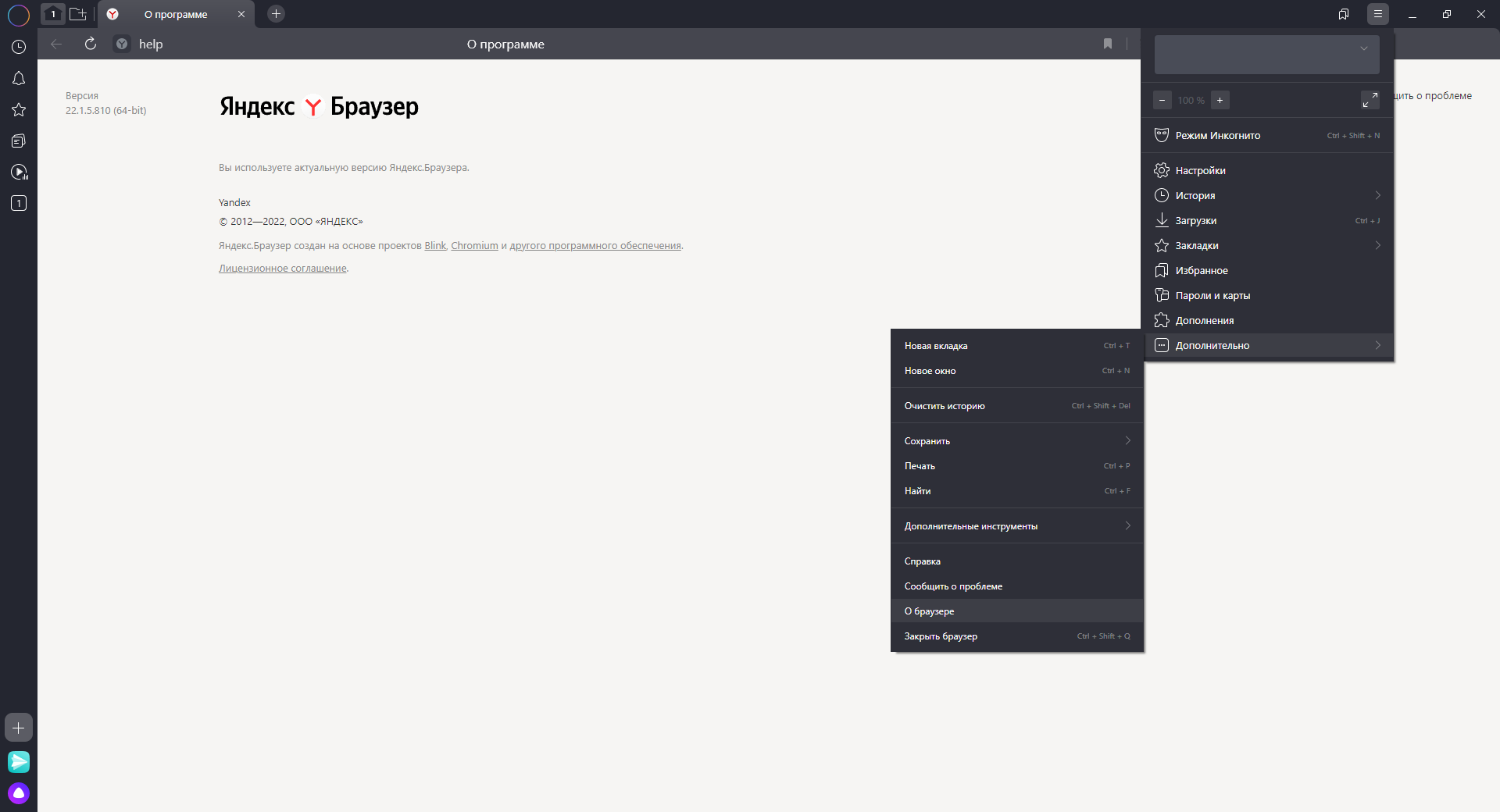The height and width of the screenshot is (812, 1500).
Task: Add a new sidebar app with plus
Action: [x=19, y=728]
